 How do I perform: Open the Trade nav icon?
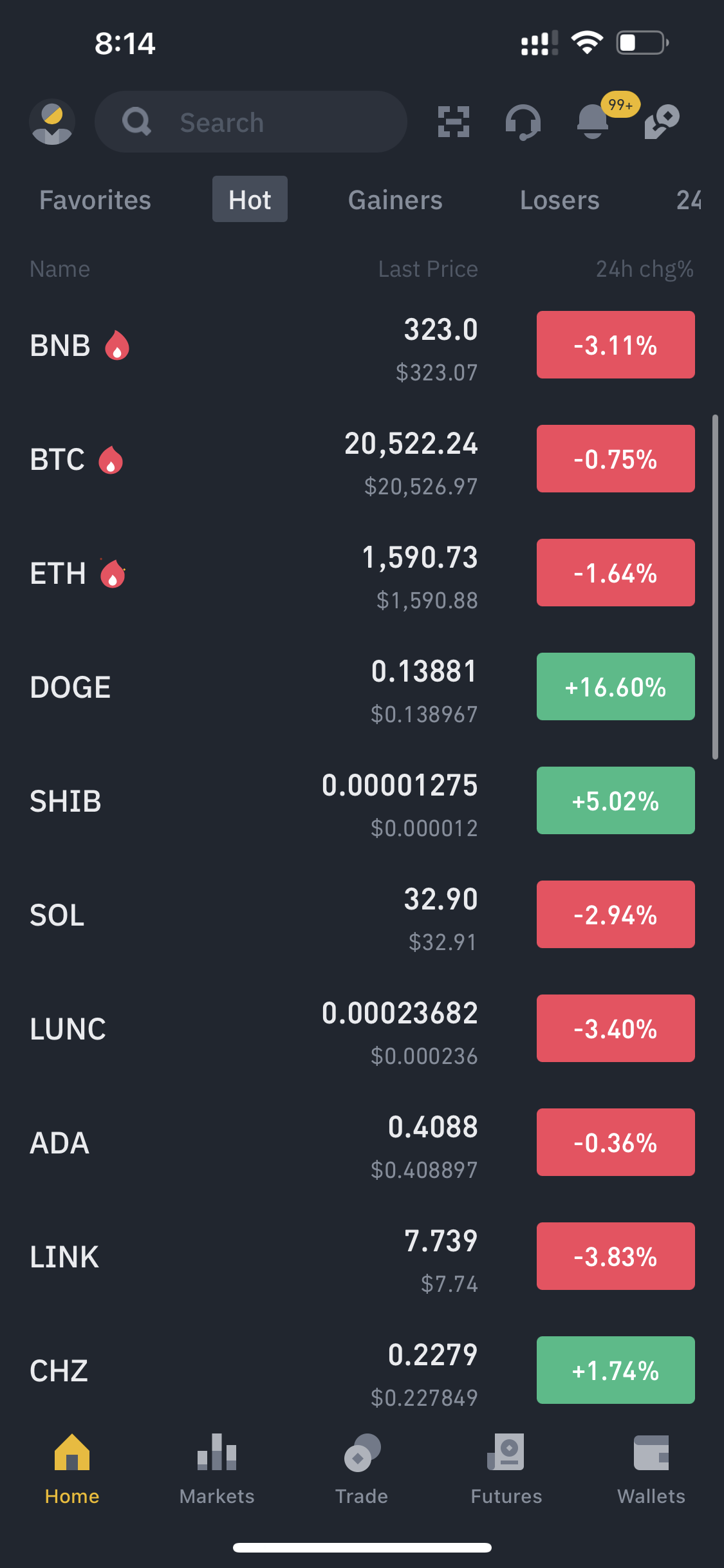coord(362,1453)
